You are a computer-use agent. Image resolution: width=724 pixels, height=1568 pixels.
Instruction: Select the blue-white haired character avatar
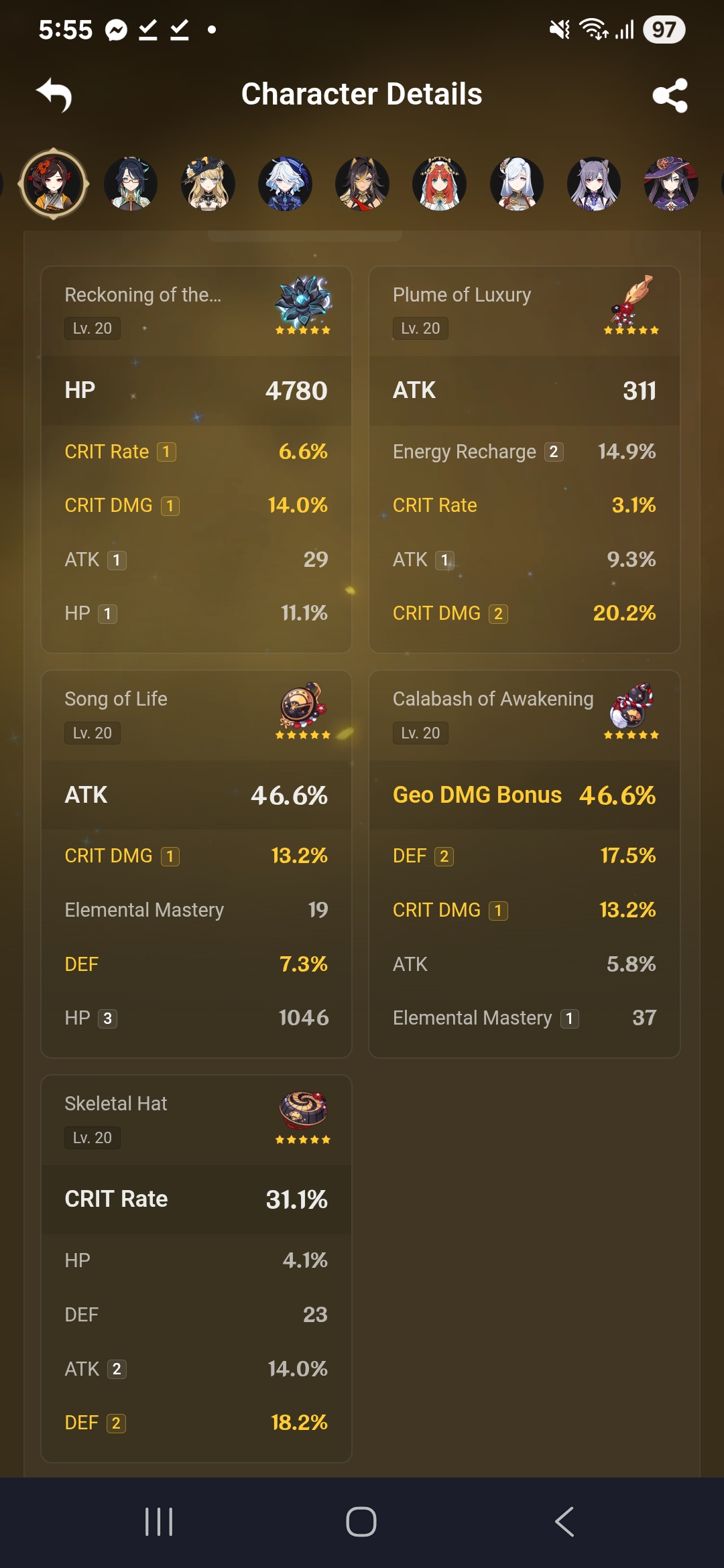coord(285,184)
